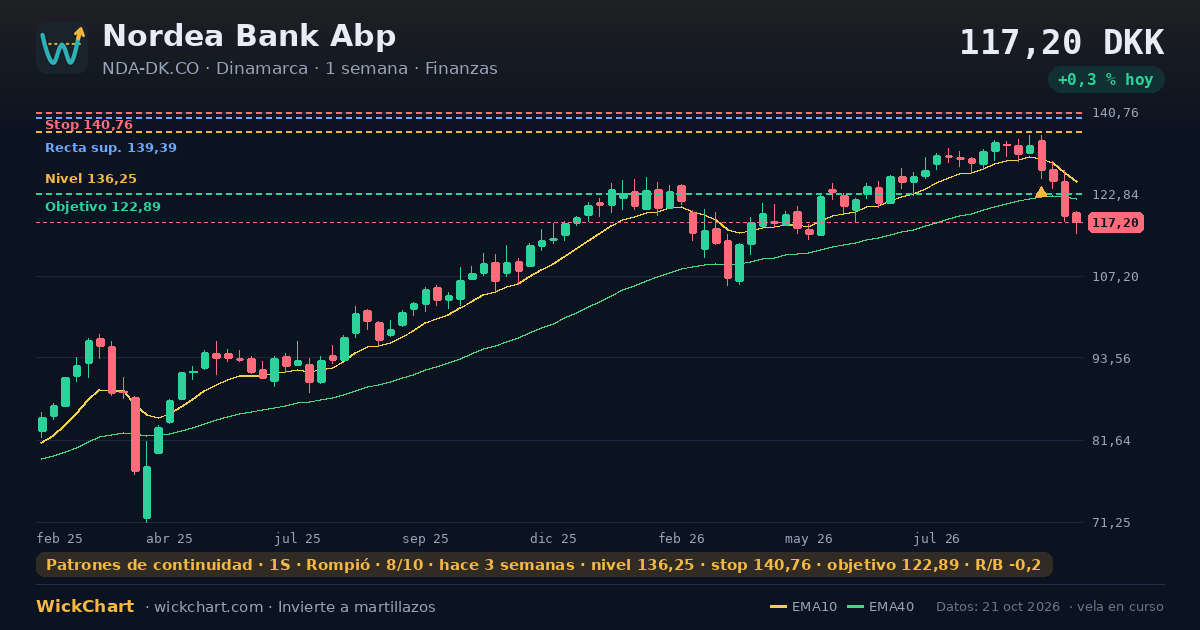The width and height of the screenshot is (1200, 630).
Task: Click the WickChart brand name in footer
Action: click(x=85, y=607)
